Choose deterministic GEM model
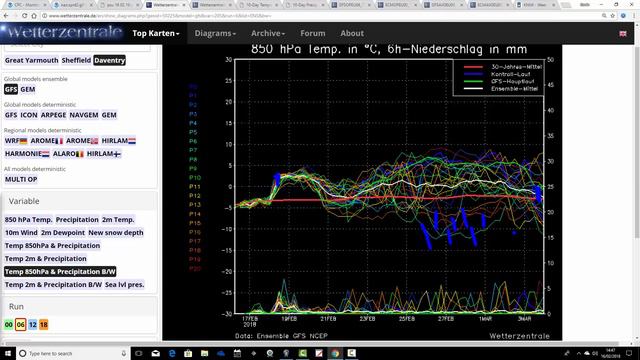Viewport: 640px width, 360px height. pos(109,115)
